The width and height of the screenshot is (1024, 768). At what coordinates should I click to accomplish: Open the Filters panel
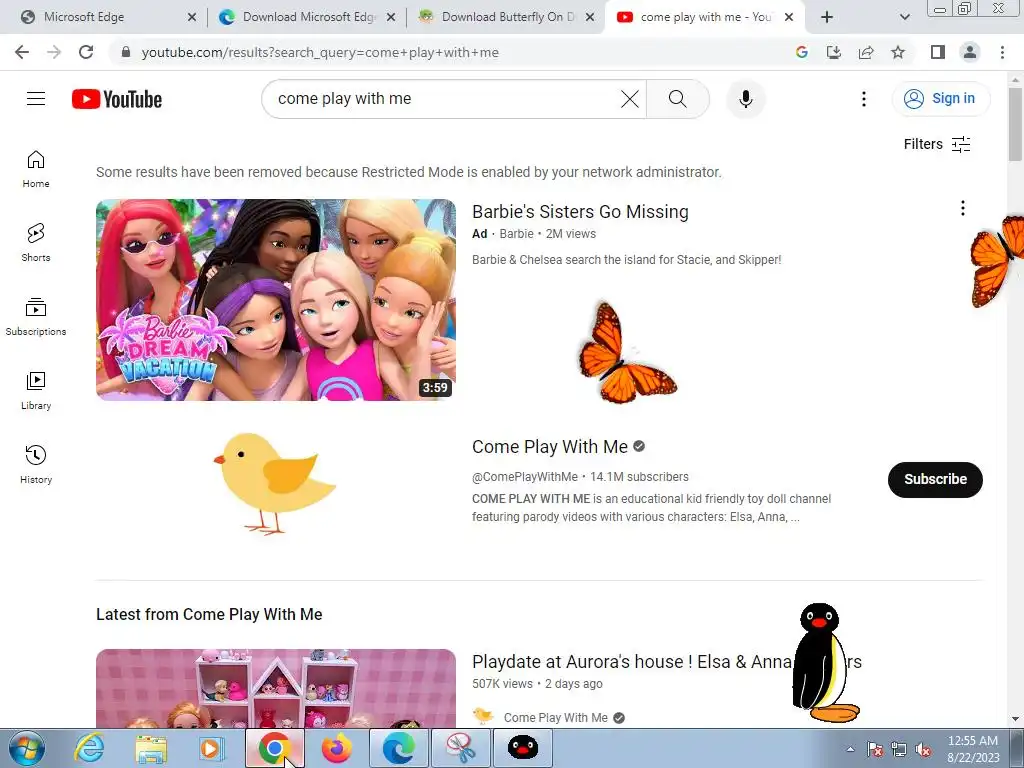[937, 144]
